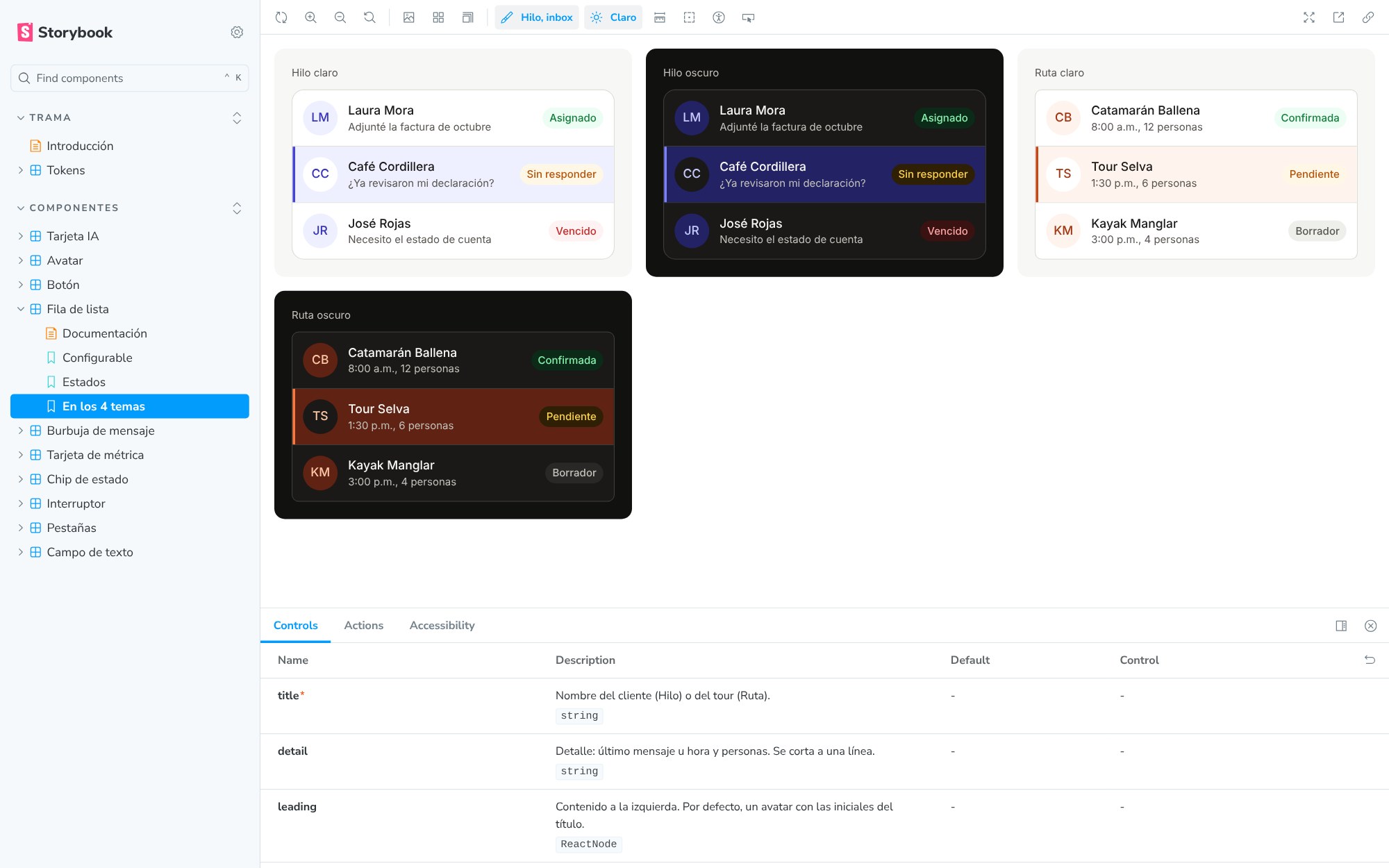Viewport: 1389px width, 868px height.
Task: Copy the story link
Action: click(x=1368, y=17)
